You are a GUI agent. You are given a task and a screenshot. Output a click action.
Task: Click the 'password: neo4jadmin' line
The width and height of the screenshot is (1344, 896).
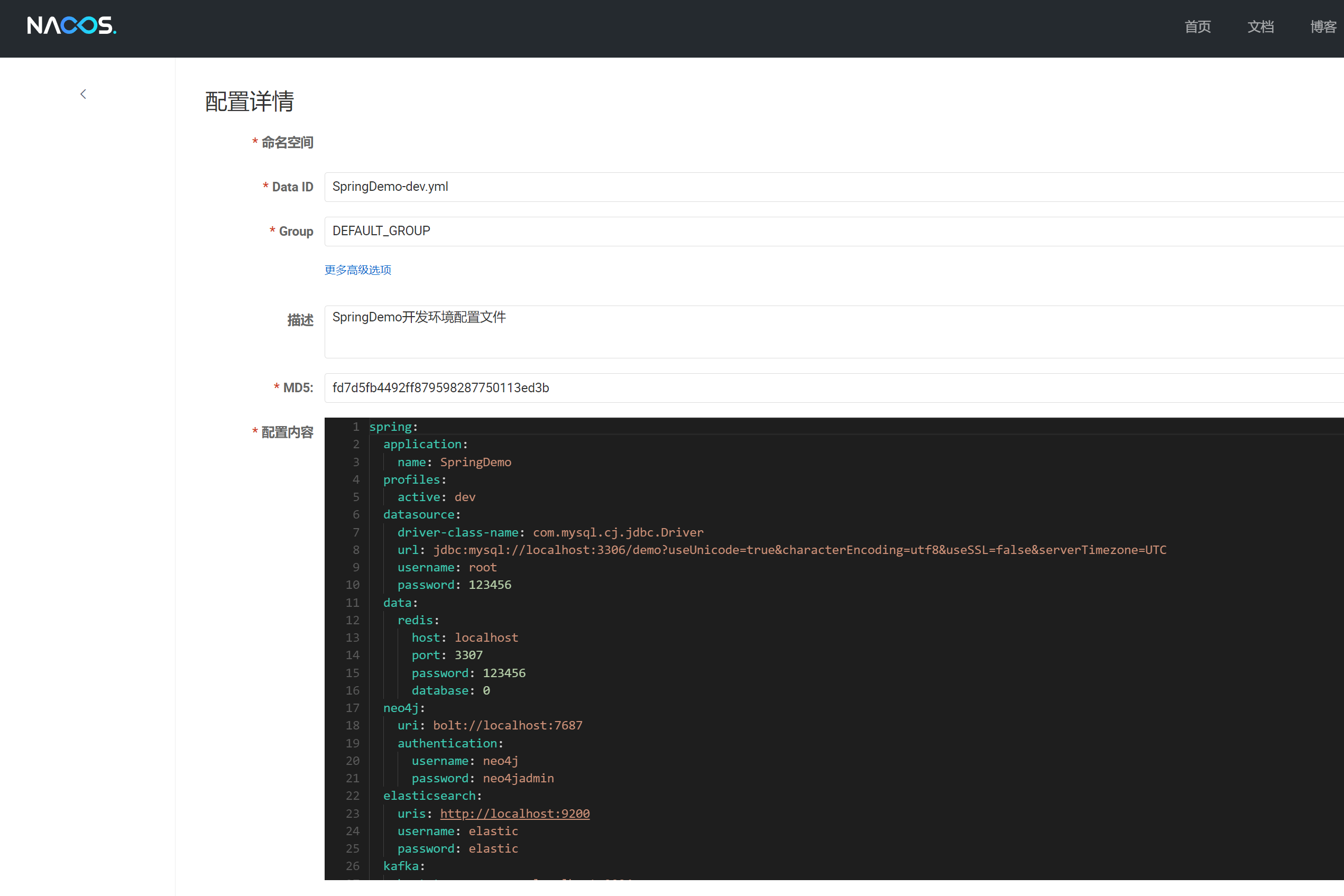pos(482,778)
